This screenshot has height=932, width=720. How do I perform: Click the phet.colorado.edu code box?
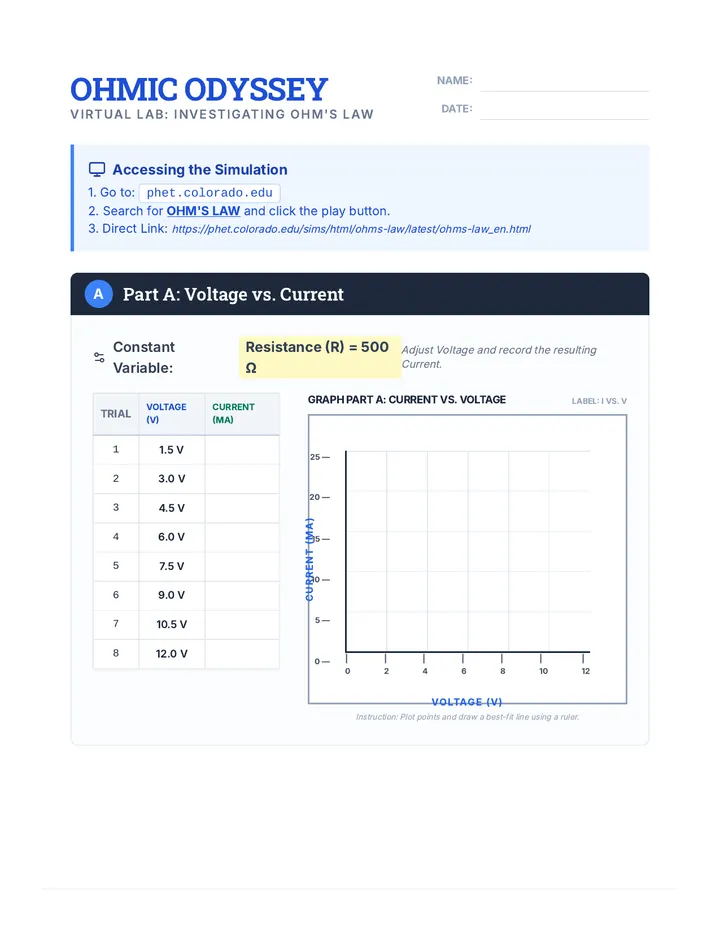point(209,193)
